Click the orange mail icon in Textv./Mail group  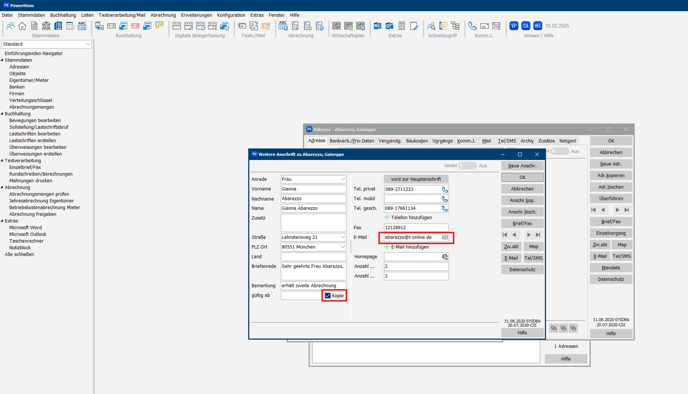pyautogui.click(x=265, y=26)
